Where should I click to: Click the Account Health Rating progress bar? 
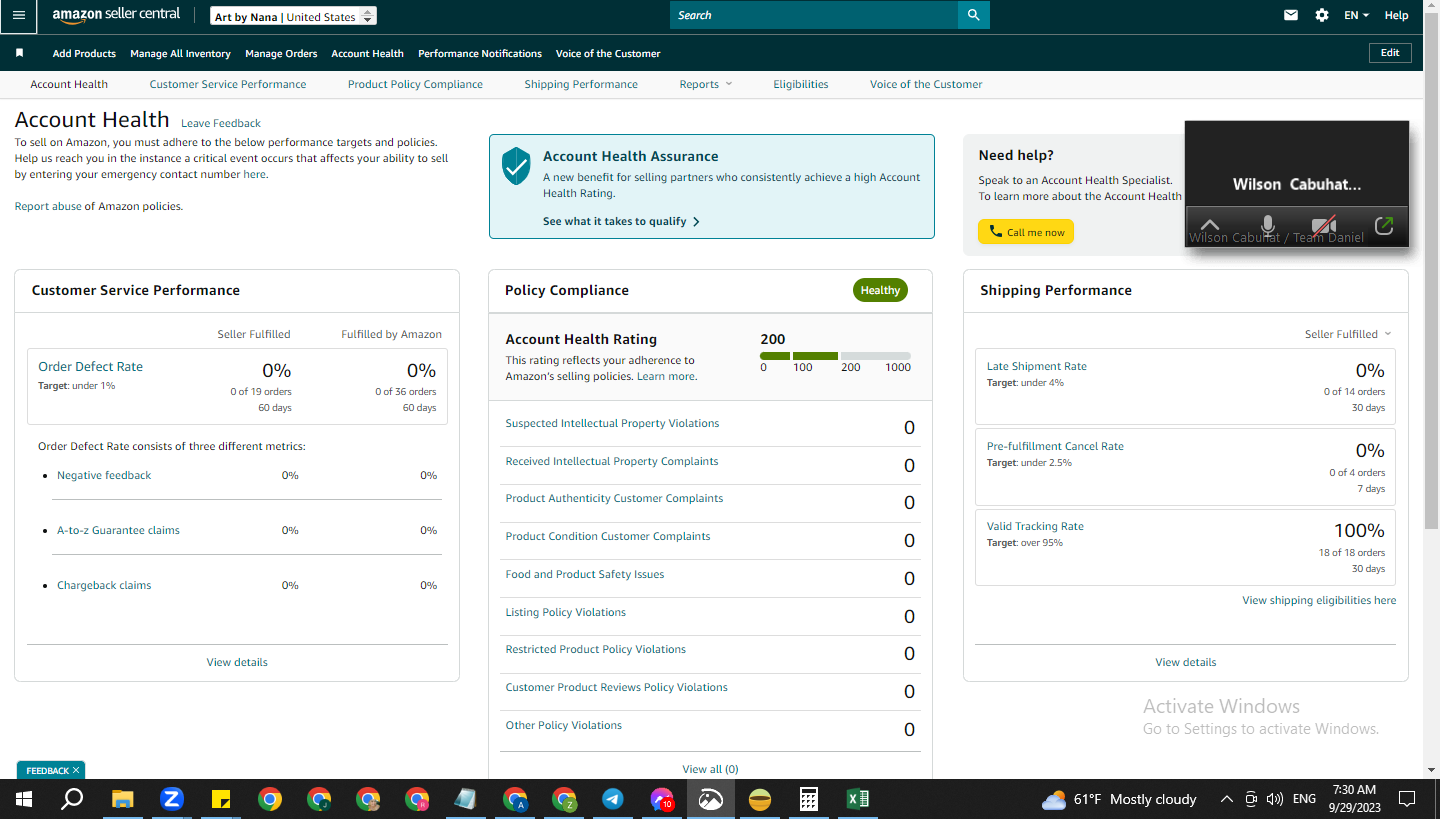tap(835, 356)
